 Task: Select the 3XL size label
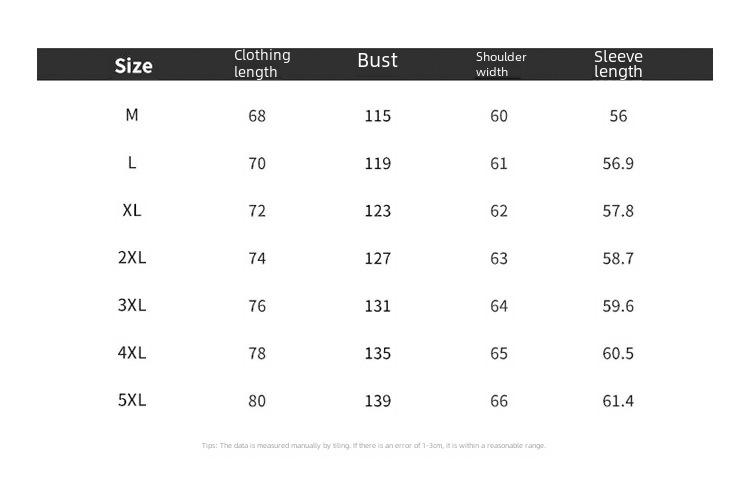[x=132, y=305]
